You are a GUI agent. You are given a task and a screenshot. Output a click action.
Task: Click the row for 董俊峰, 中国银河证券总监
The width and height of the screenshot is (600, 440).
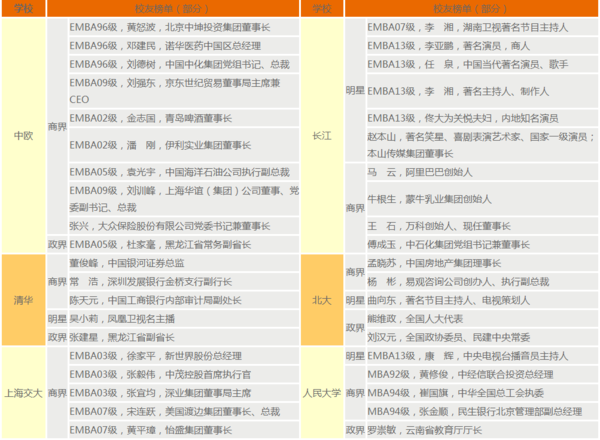pos(184,263)
